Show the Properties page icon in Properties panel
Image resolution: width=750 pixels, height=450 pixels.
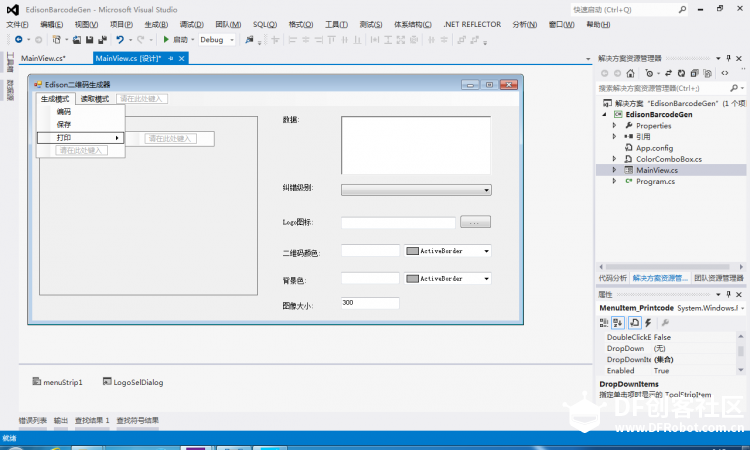coord(634,323)
